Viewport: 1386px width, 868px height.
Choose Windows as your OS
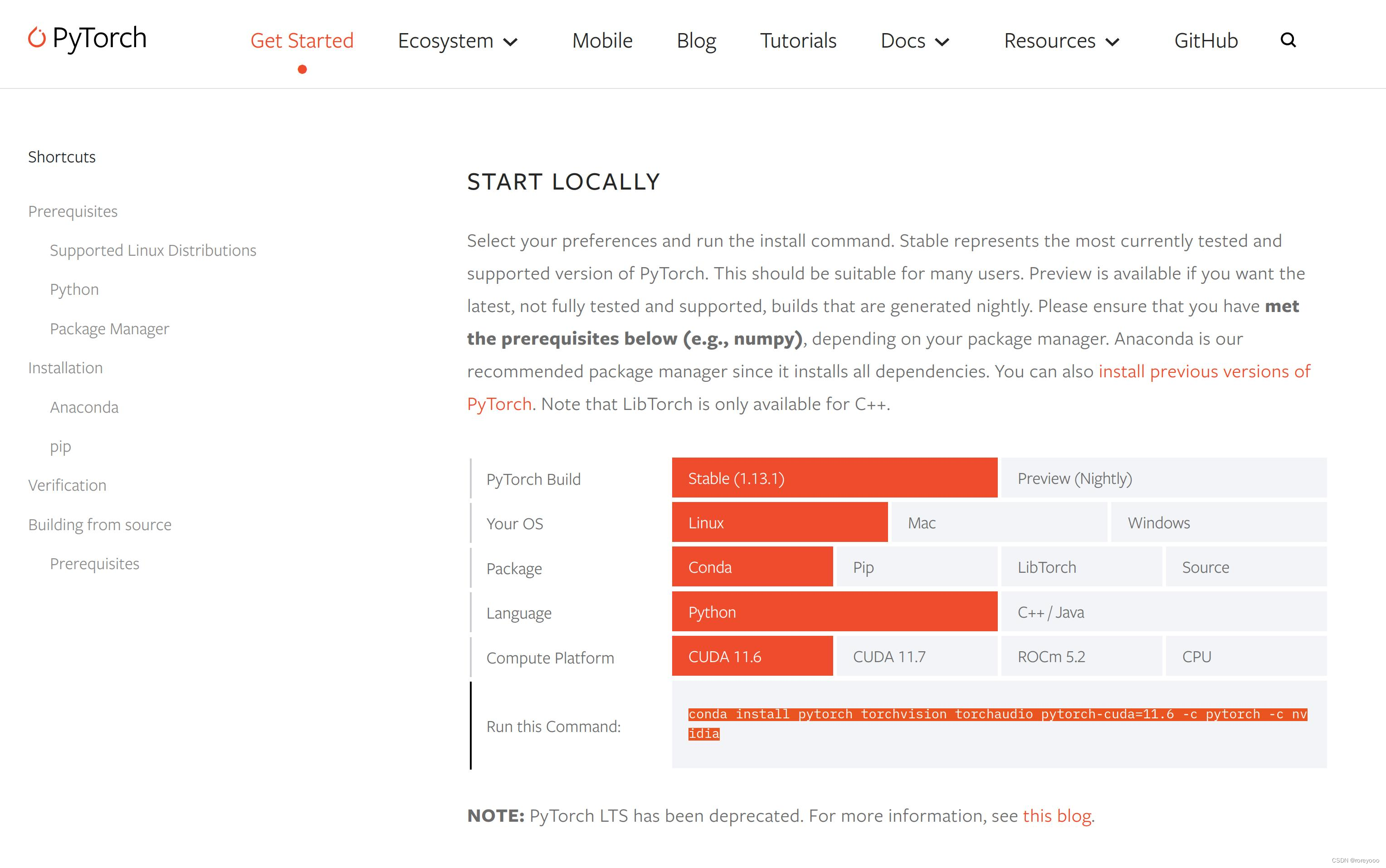(1218, 522)
